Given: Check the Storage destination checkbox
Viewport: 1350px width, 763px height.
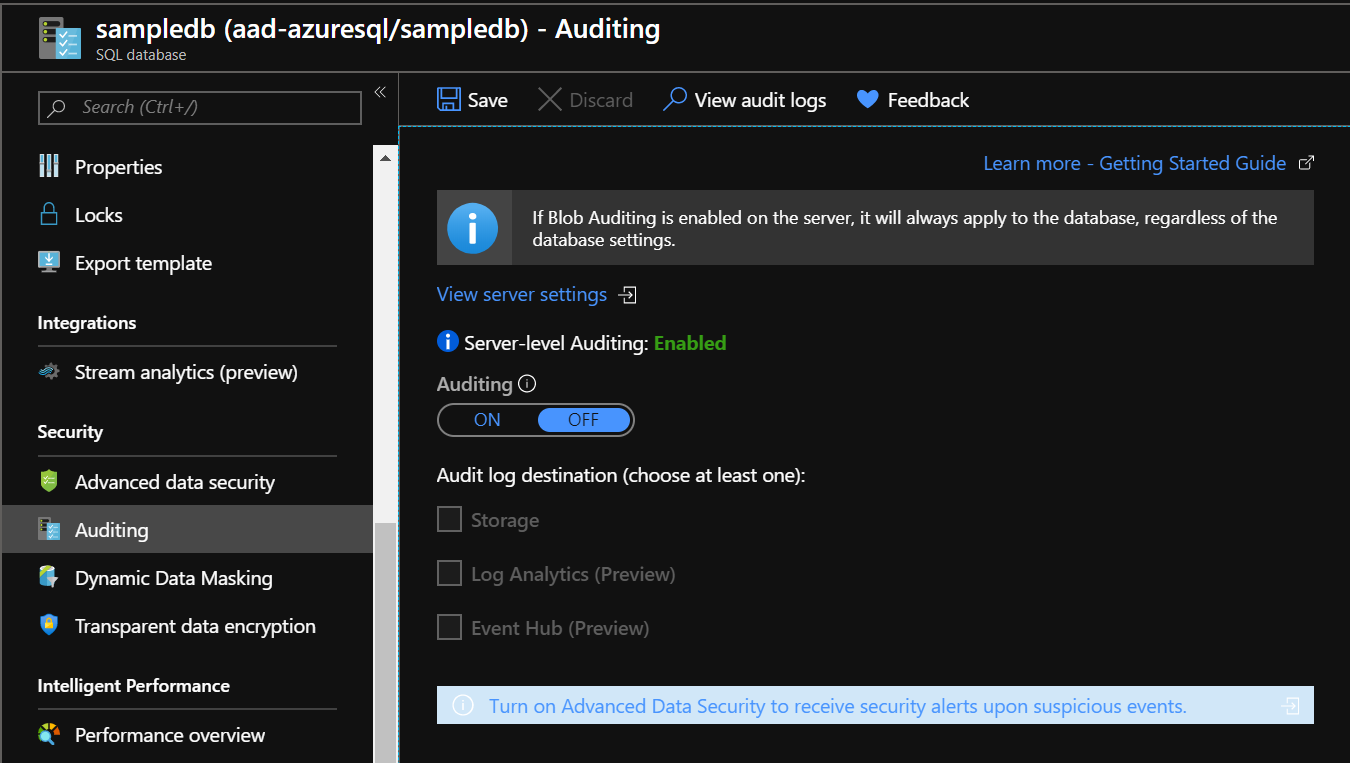Looking at the screenshot, I should [449, 519].
